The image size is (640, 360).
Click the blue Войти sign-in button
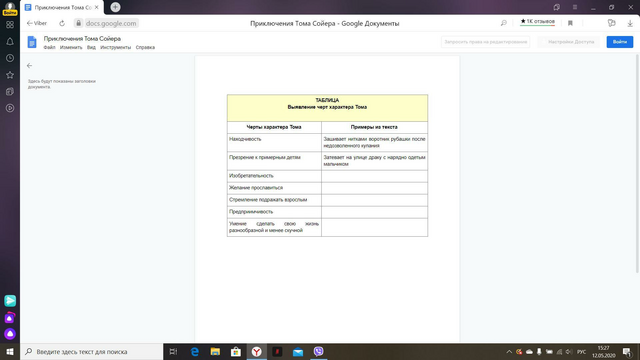(620, 42)
